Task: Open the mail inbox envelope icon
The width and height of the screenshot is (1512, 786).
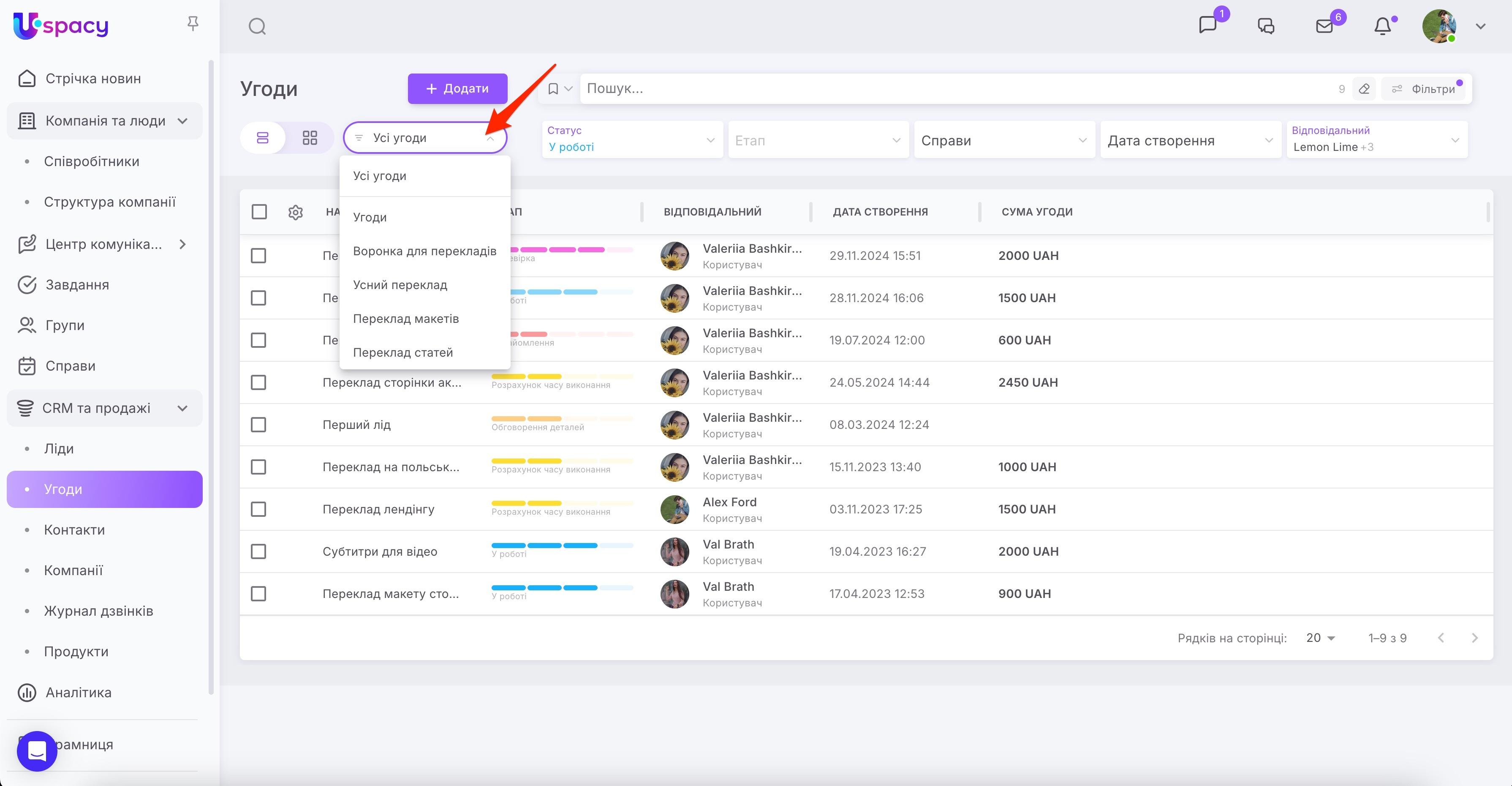Action: [x=1324, y=27]
